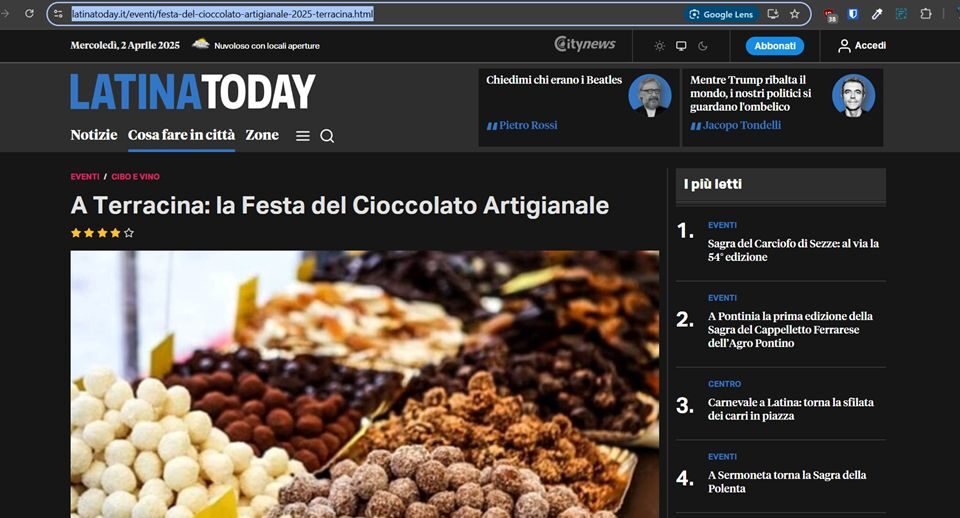Click the article headline Festa del Cioccolato Artigianale
This screenshot has height=518, width=960.
coord(340,205)
